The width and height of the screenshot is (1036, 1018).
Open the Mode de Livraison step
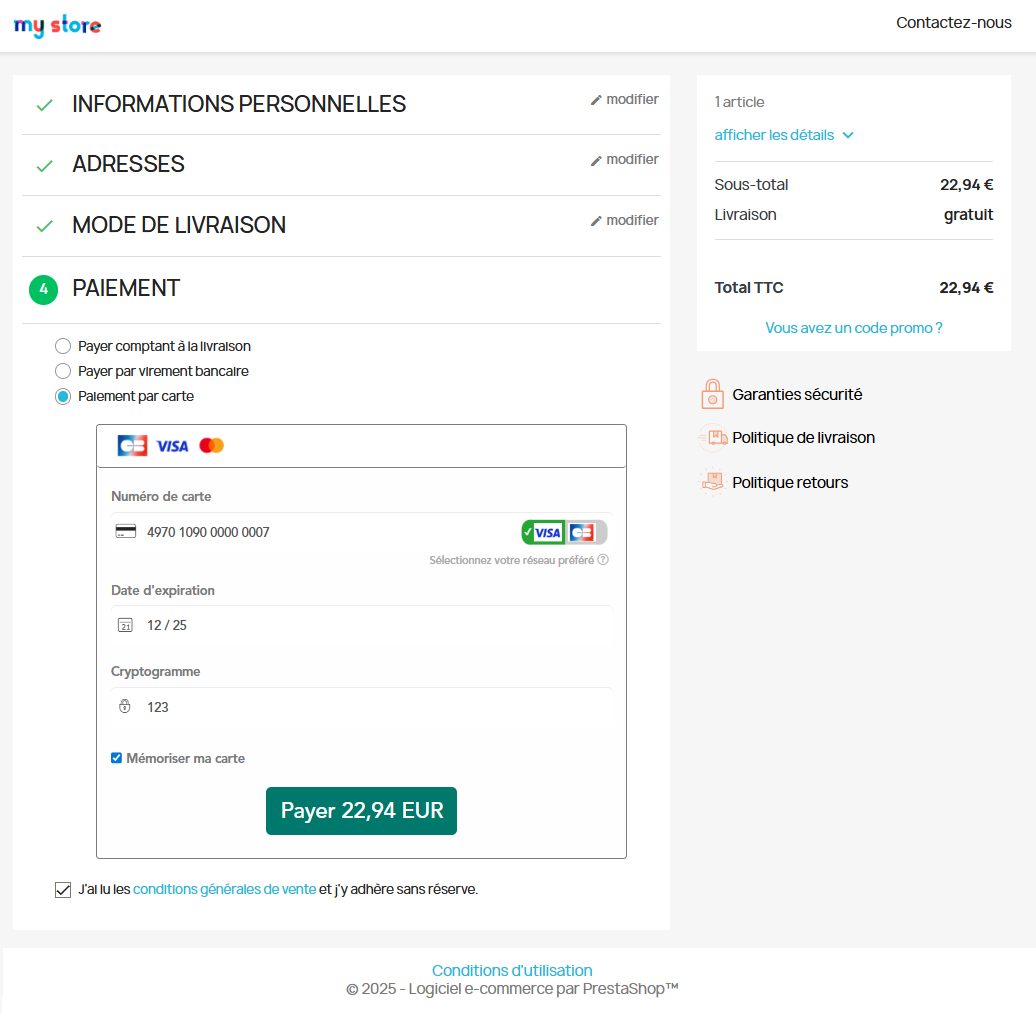[179, 225]
